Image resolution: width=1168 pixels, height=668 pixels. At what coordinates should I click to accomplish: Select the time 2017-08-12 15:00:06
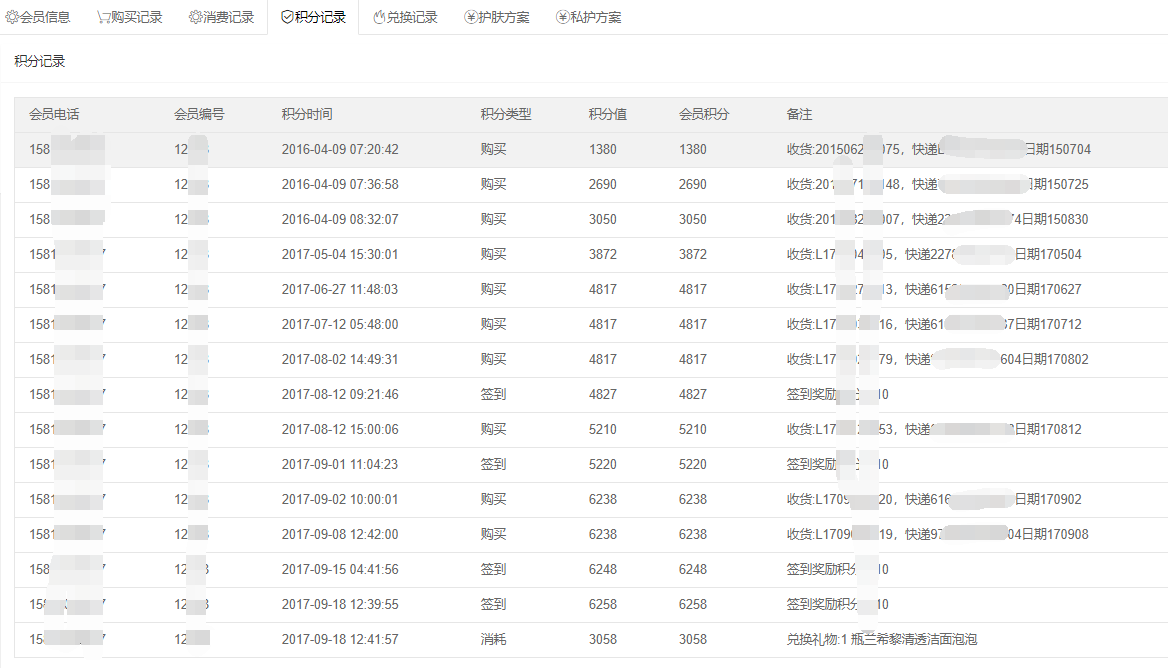[340, 430]
